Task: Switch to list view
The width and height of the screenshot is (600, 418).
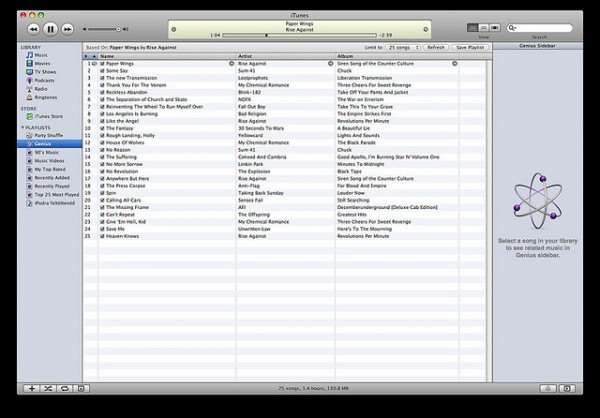Action: 473,28
